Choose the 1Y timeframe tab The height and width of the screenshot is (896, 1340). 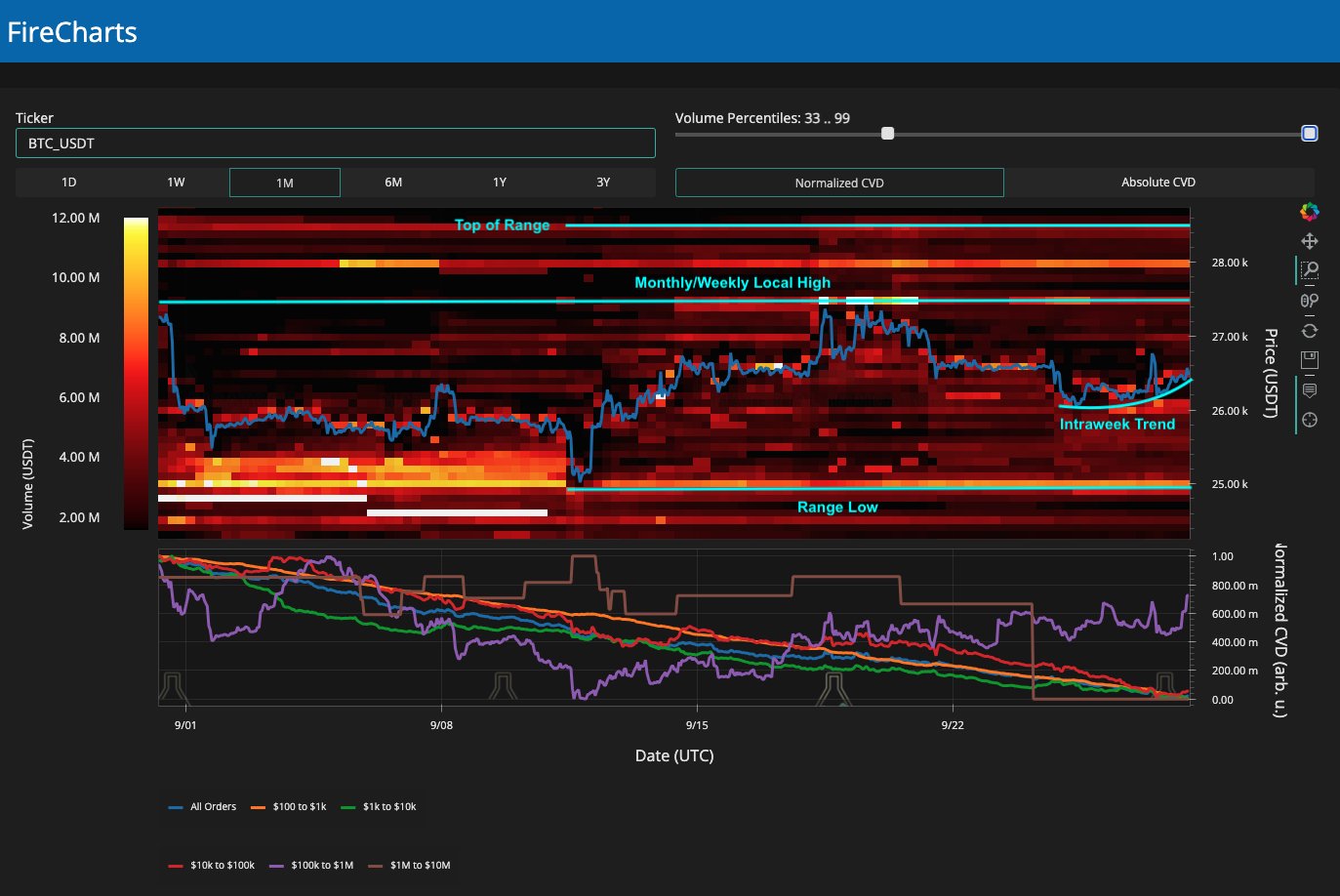[x=500, y=183]
